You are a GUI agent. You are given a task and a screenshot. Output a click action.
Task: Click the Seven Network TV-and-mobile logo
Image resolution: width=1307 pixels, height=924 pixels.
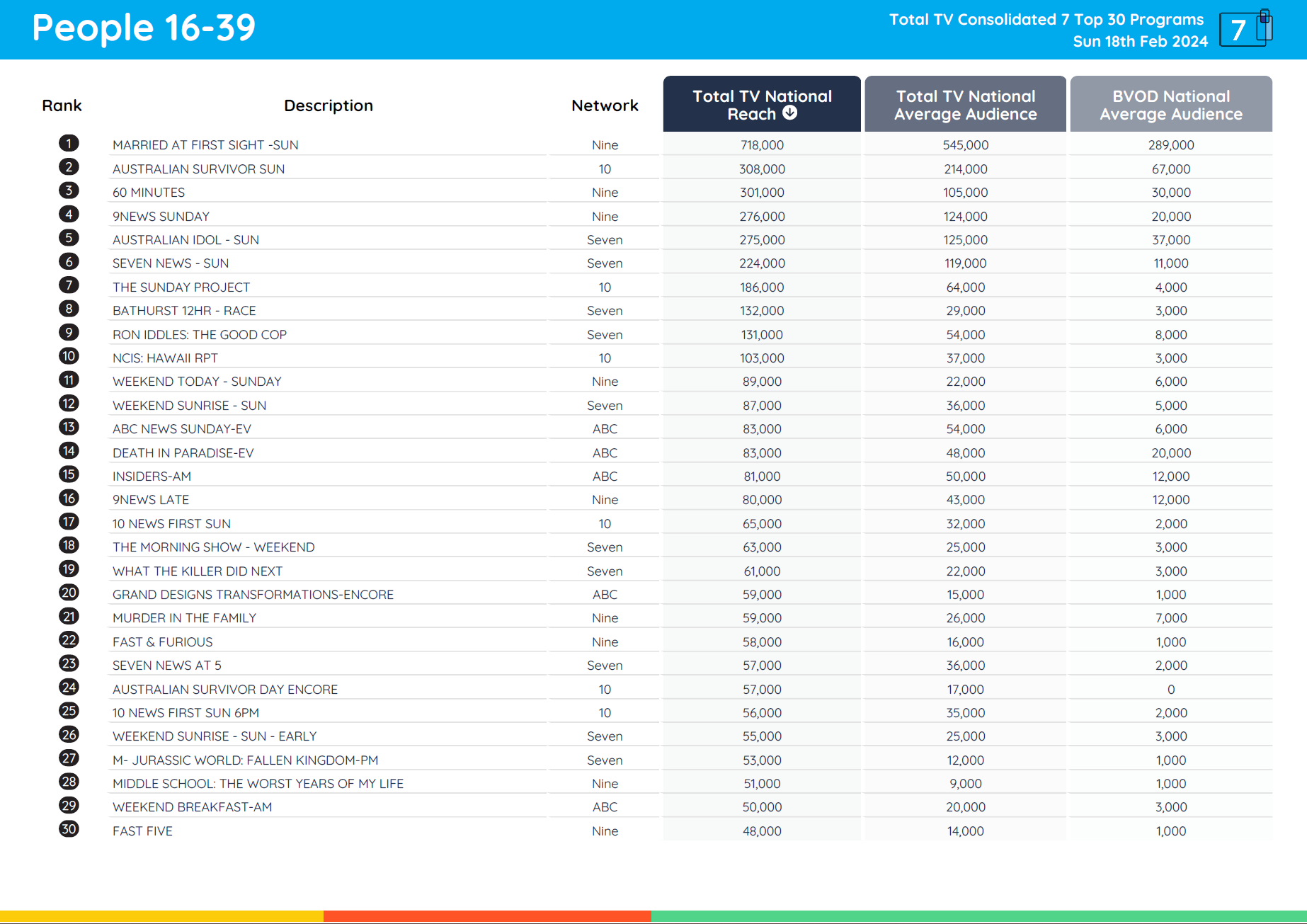point(1246,29)
